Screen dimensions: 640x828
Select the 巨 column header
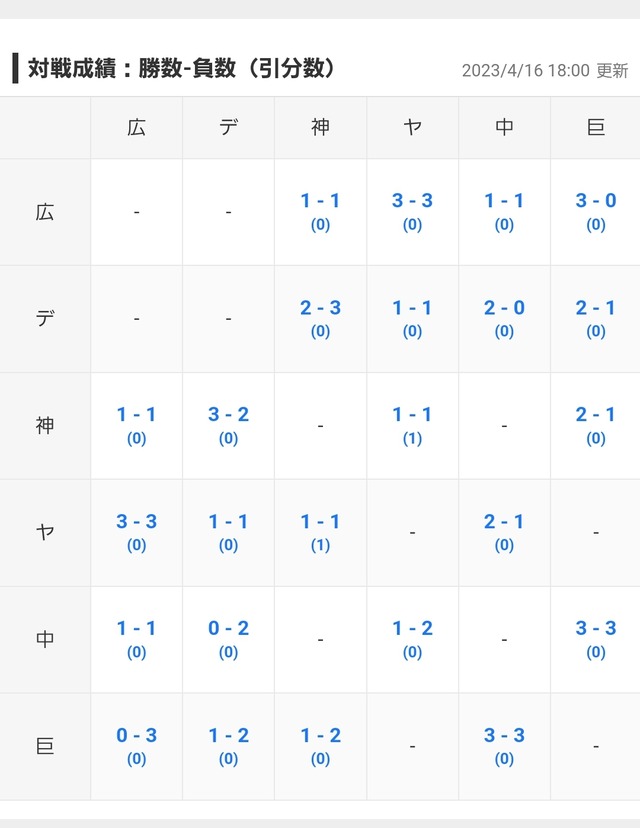(596, 127)
